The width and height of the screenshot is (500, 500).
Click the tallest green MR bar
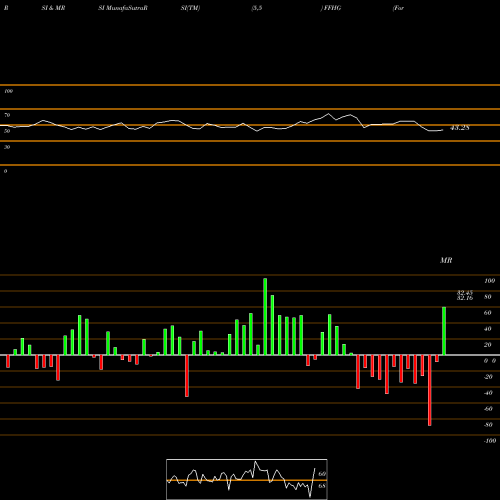pyautogui.click(x=265, y=316)
